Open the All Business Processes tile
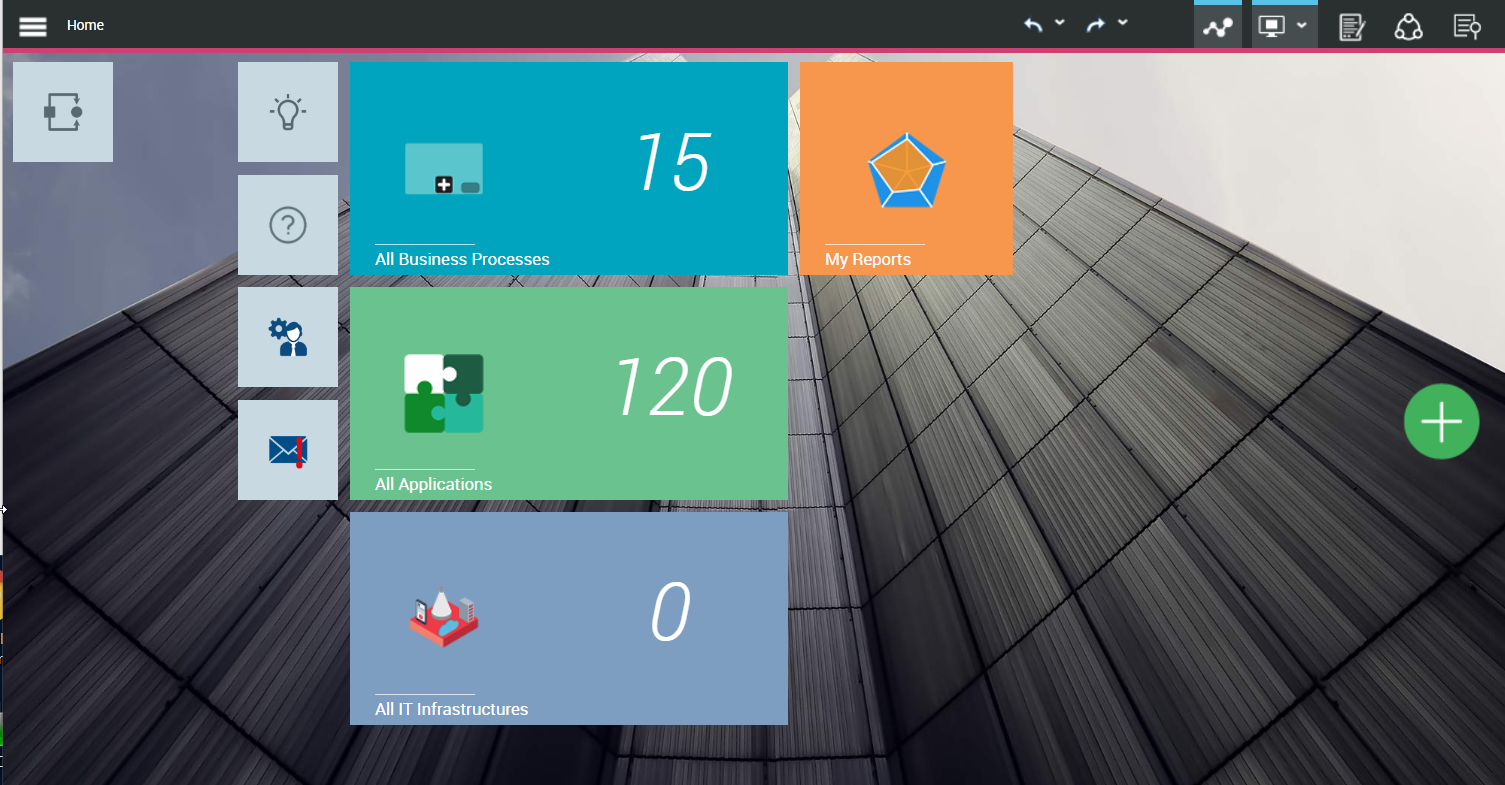The width and height of the screenshot is (1505, 785). pyautogui.click(x=568, y=168)
